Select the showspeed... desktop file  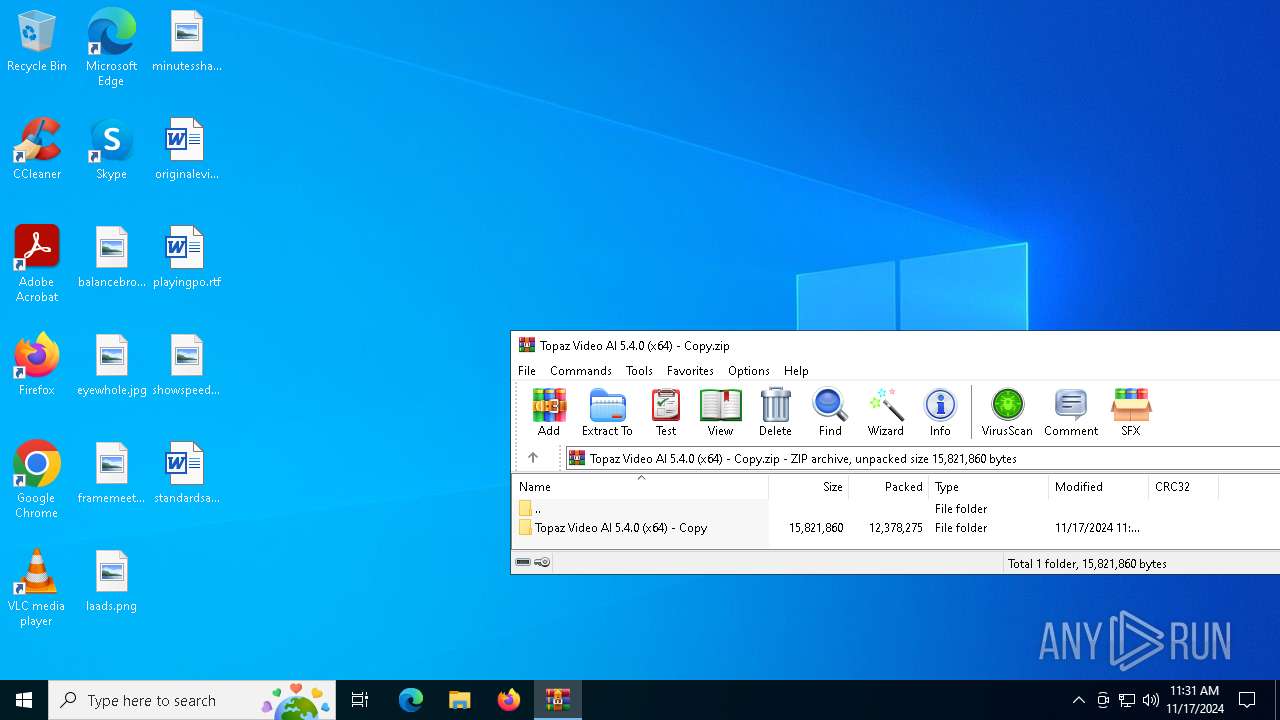click(x=186, y=365)
